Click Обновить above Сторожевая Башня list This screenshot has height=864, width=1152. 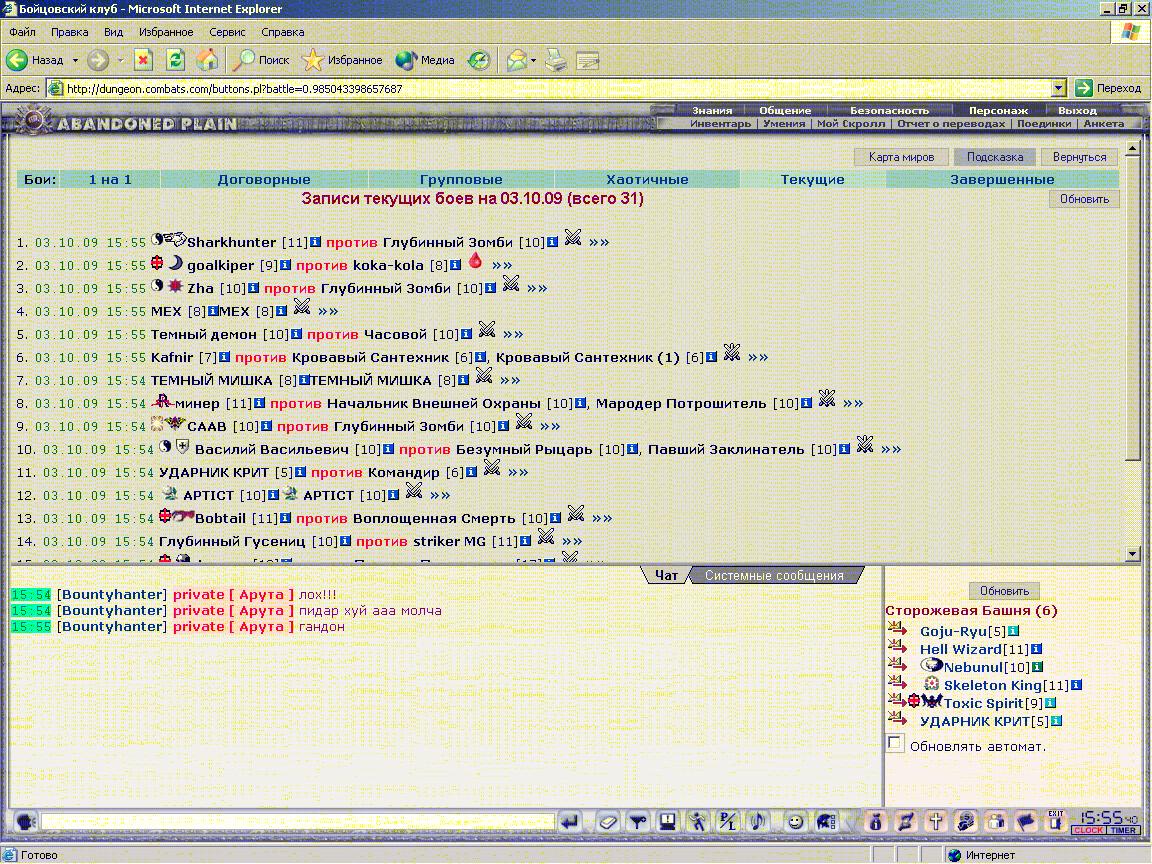click(x=1004, y=591)
